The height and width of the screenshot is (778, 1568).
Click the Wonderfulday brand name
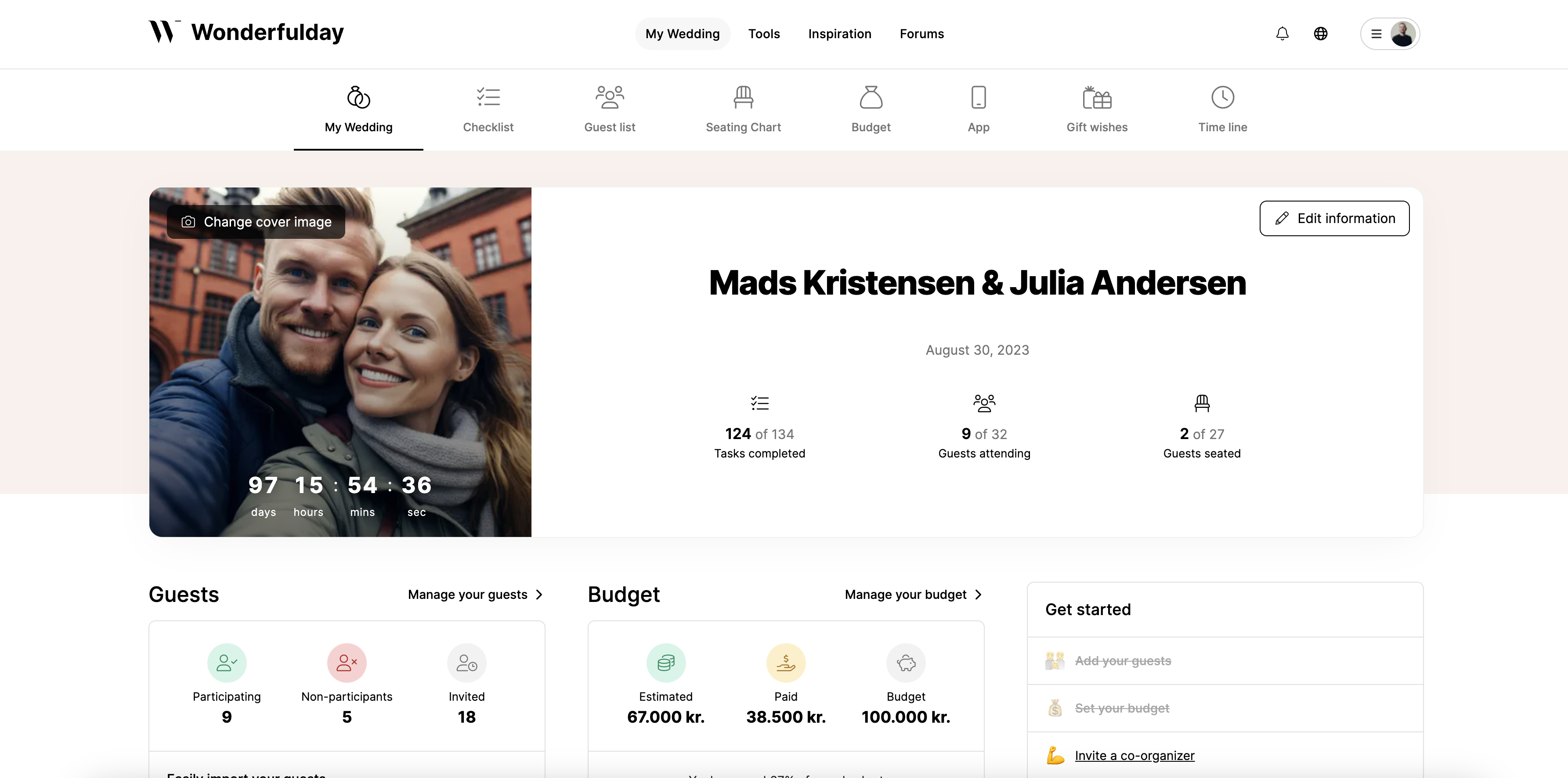267,32
